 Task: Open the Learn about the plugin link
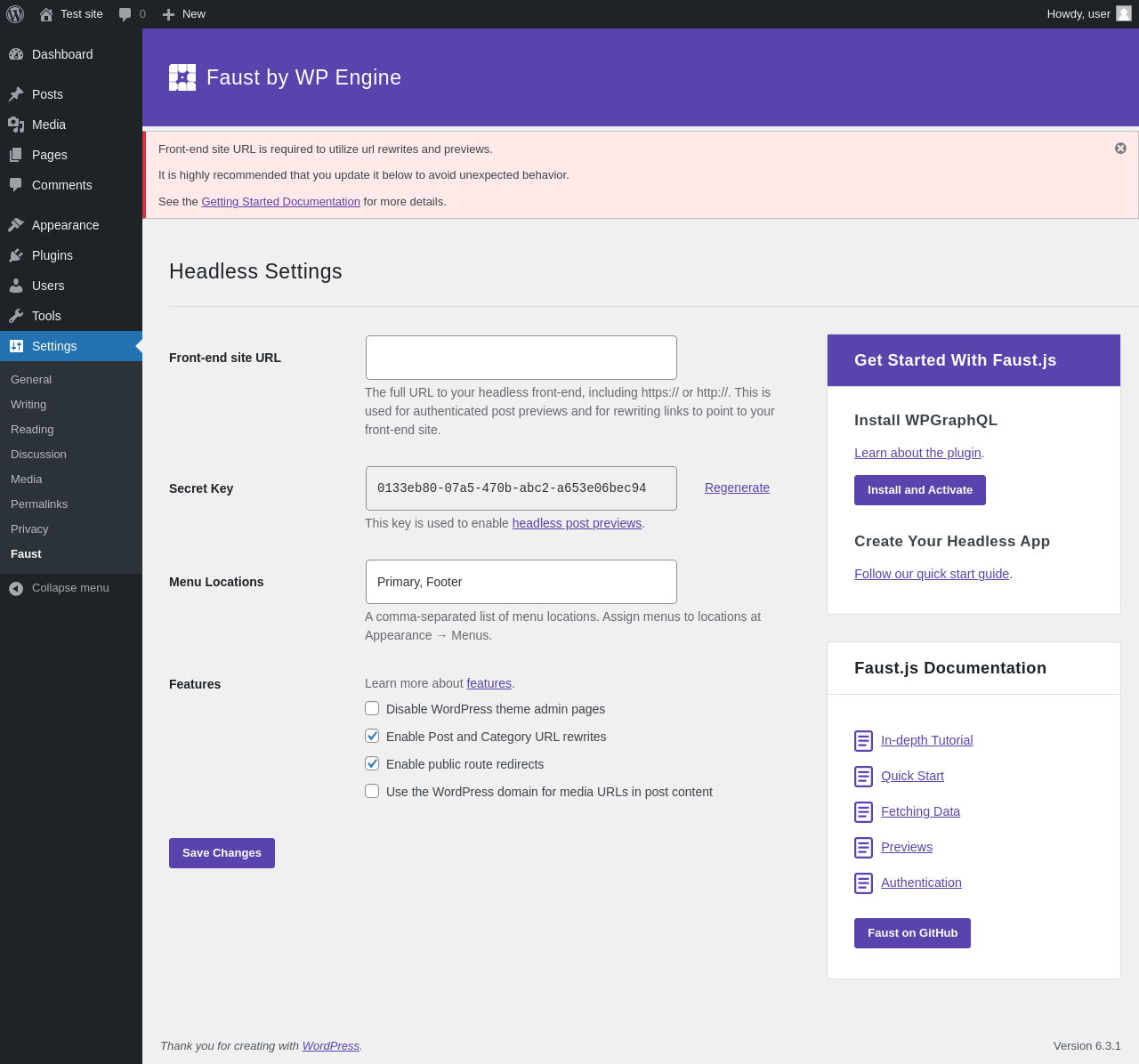click(x=917, y=453)
